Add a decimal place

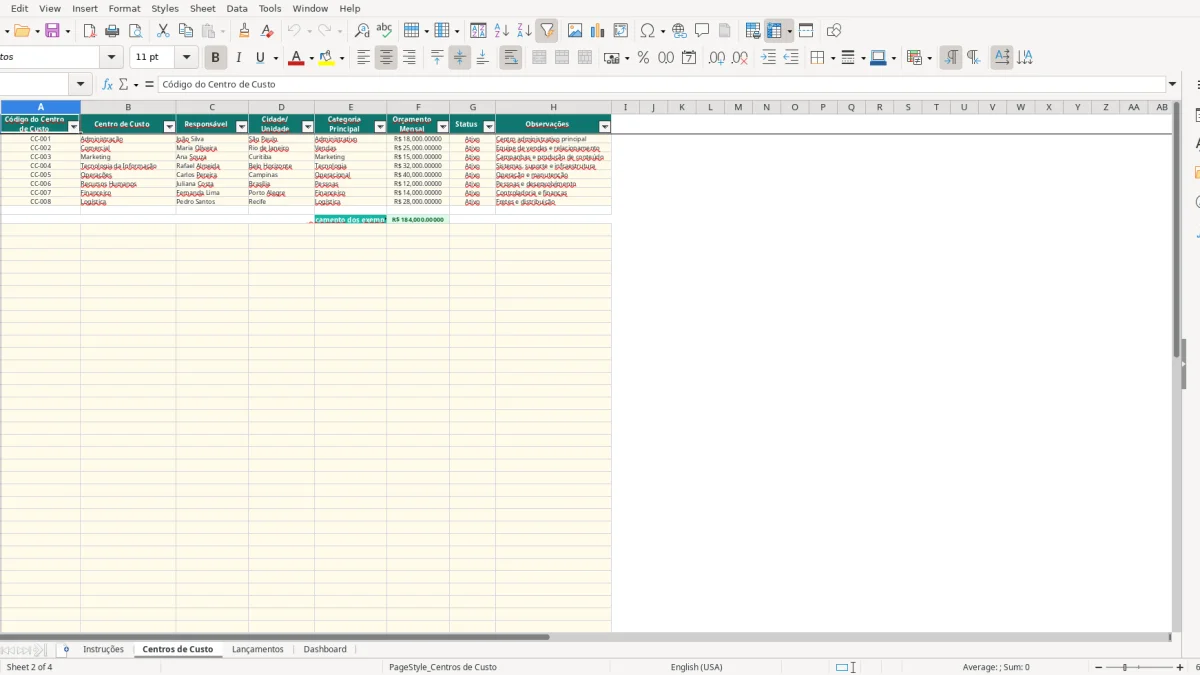point(716,58)
